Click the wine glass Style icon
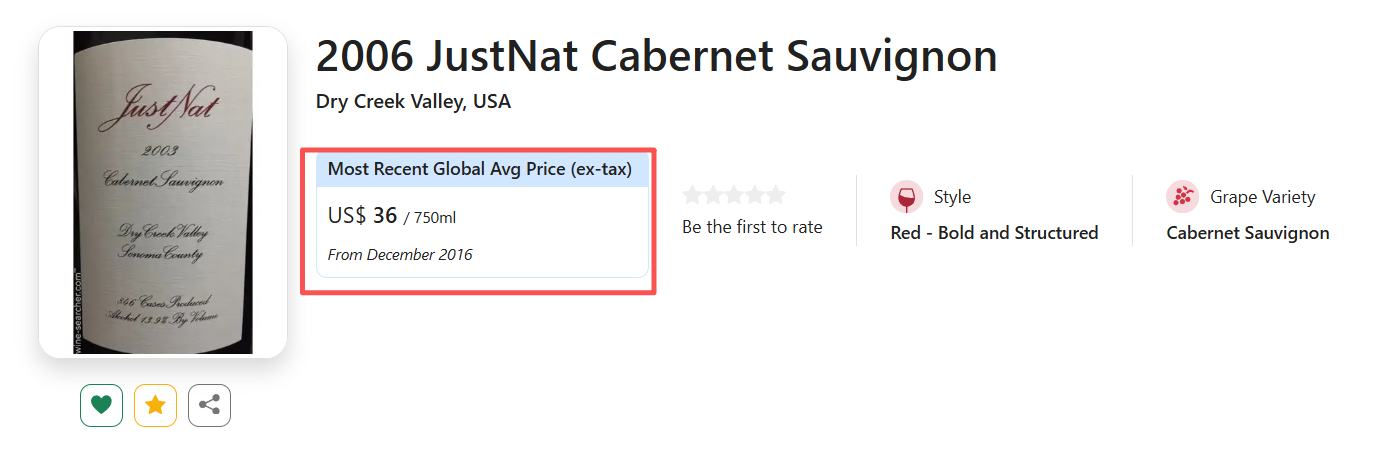The image size is (1380, 449). click(x=906, y=197)
